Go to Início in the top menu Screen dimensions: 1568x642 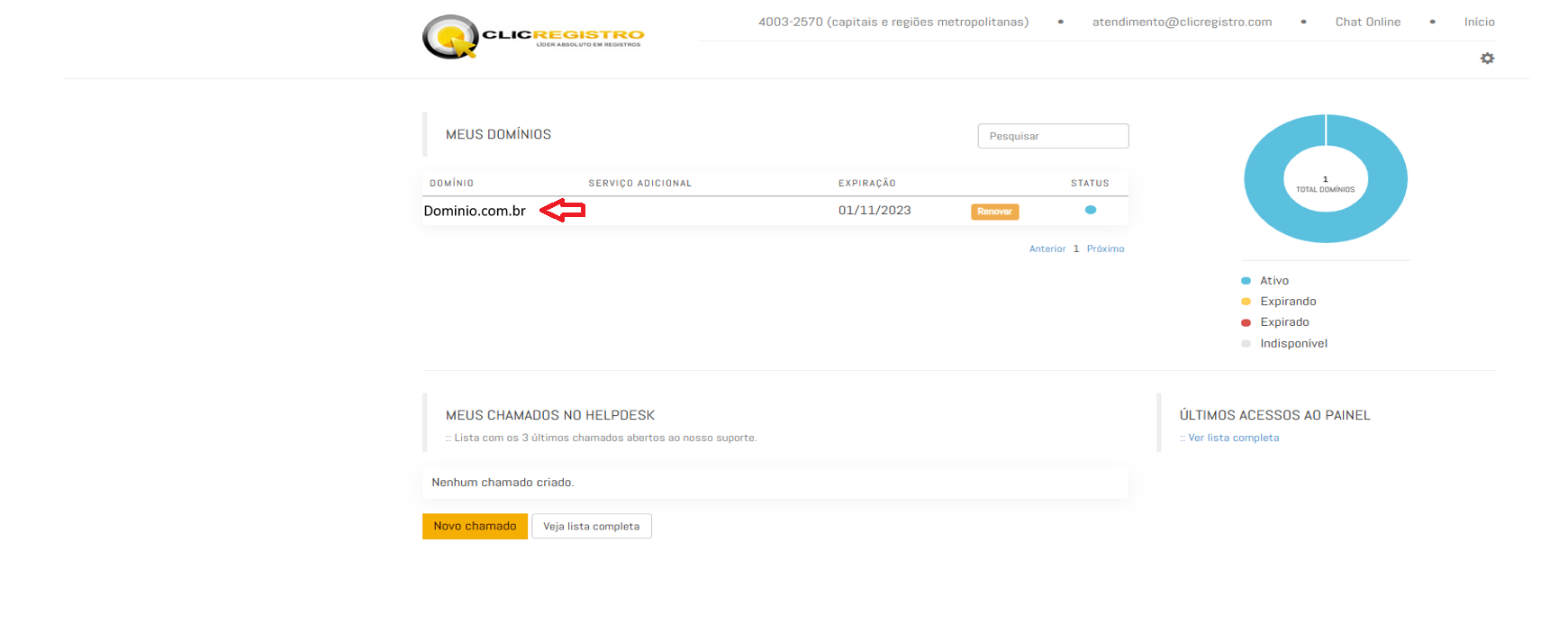1479,22
